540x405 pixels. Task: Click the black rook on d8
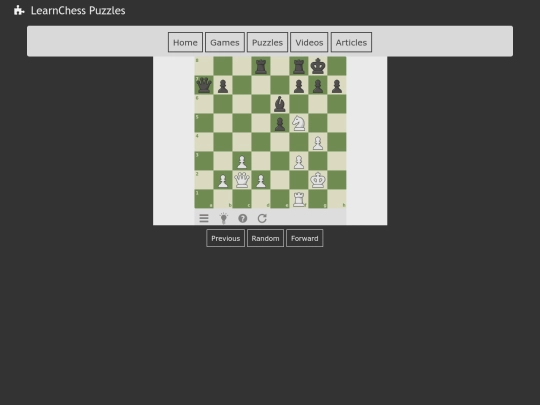coord(261,66)
